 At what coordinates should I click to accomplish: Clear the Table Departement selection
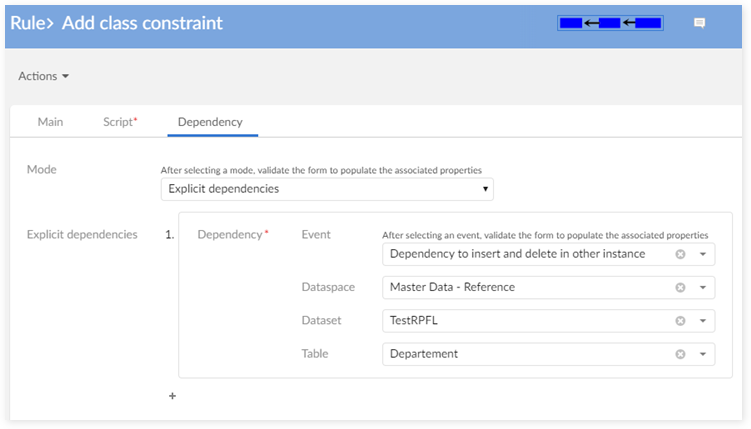680,354
